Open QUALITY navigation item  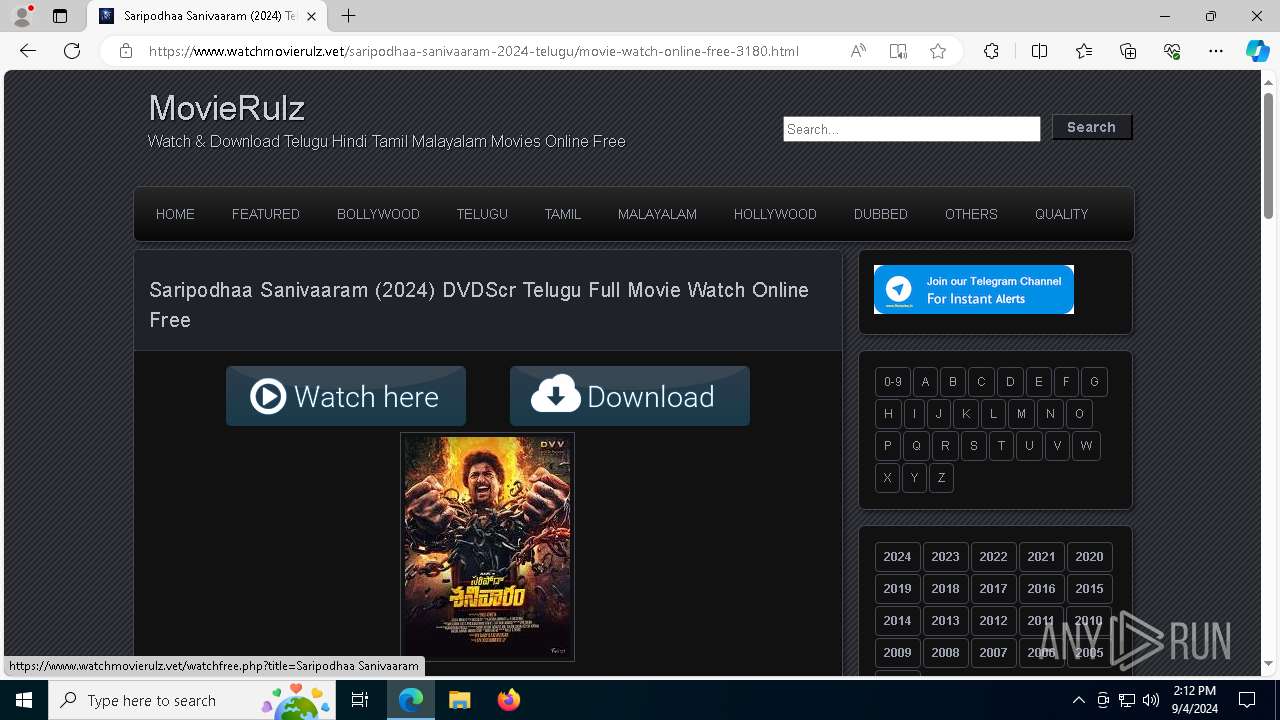1061,214
